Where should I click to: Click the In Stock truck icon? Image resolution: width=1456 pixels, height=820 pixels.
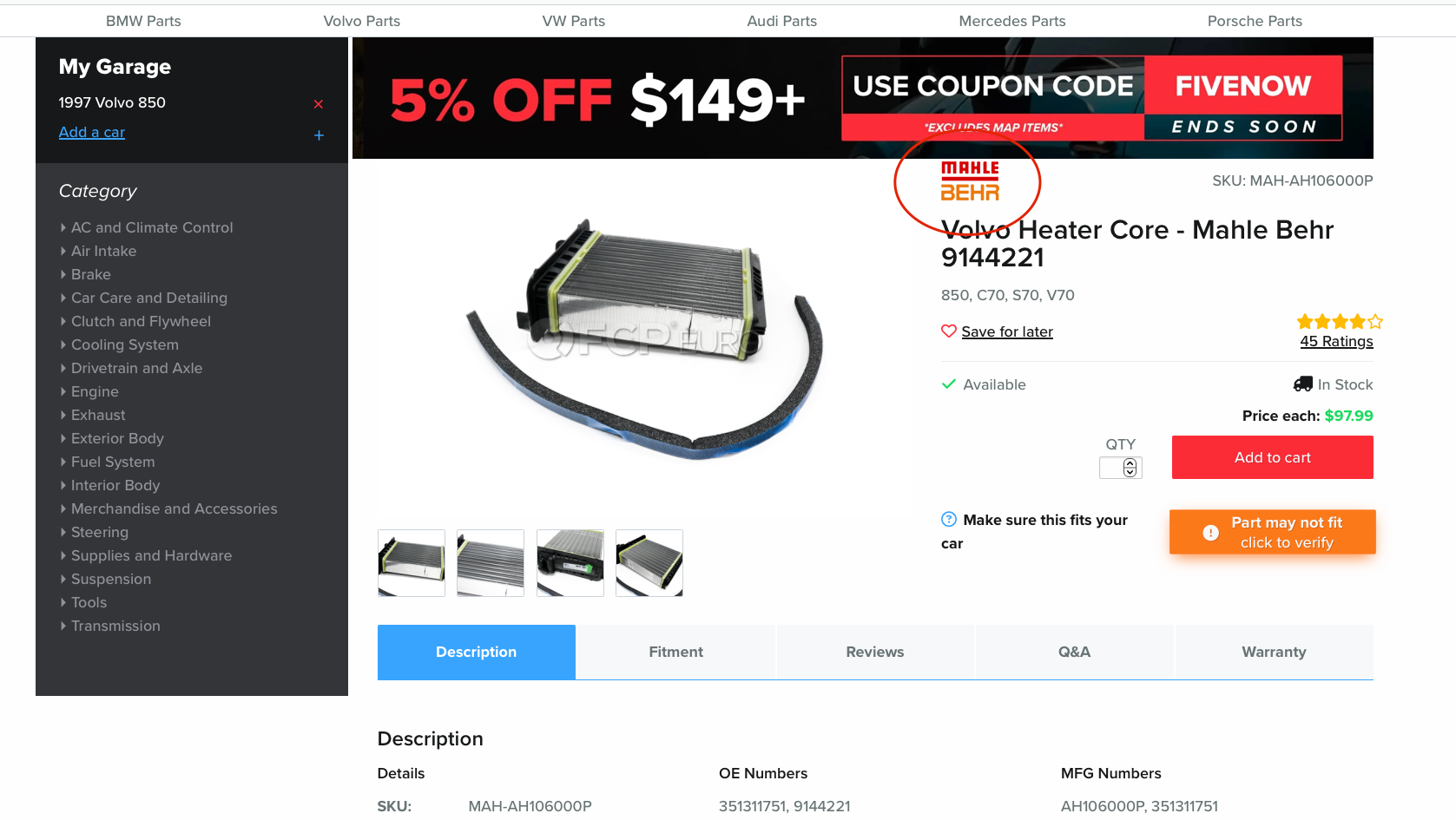(1302, 384)
